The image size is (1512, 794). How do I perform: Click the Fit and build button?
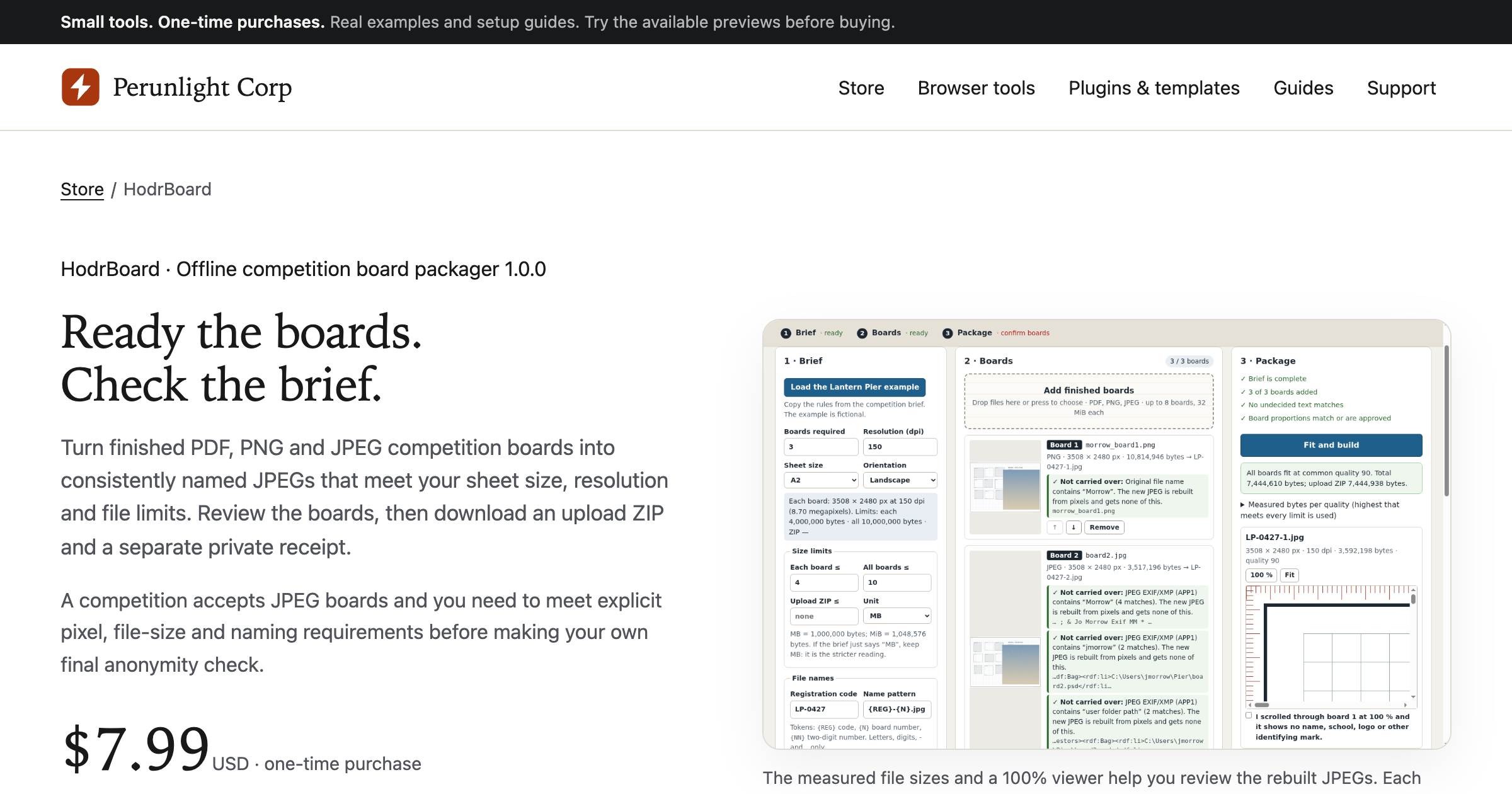pos(1331,445)
